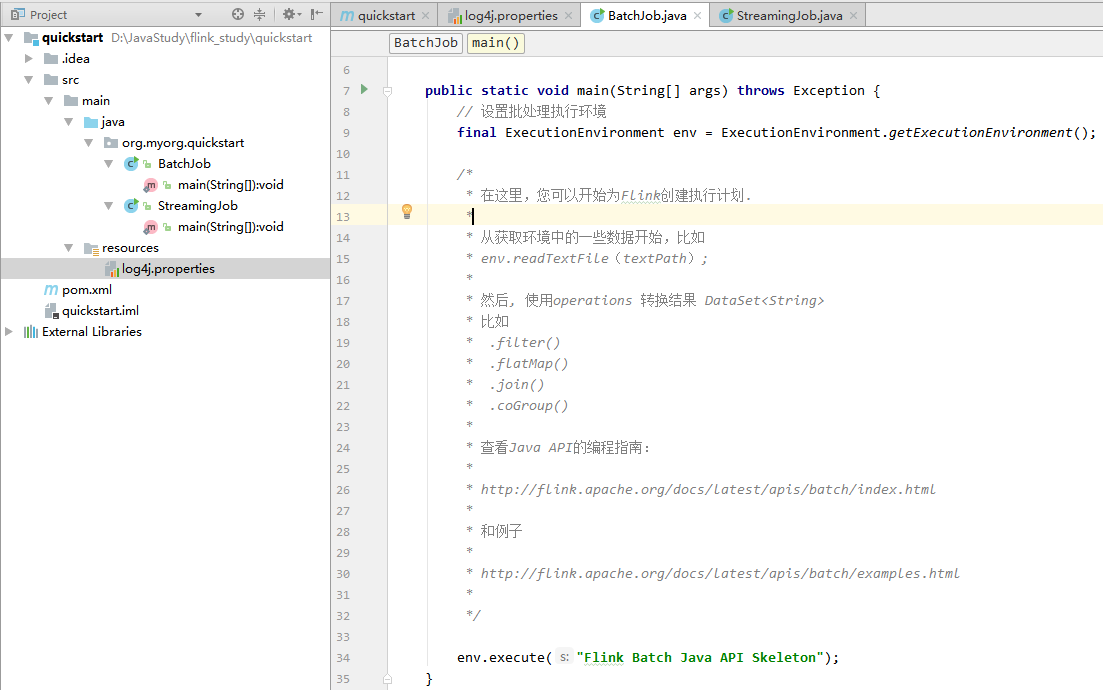Image resolution: width=1103 pixels, height=690 pixels.
Task: Collapse the org.myorg.quickstart package
Action: coord(88,142)
